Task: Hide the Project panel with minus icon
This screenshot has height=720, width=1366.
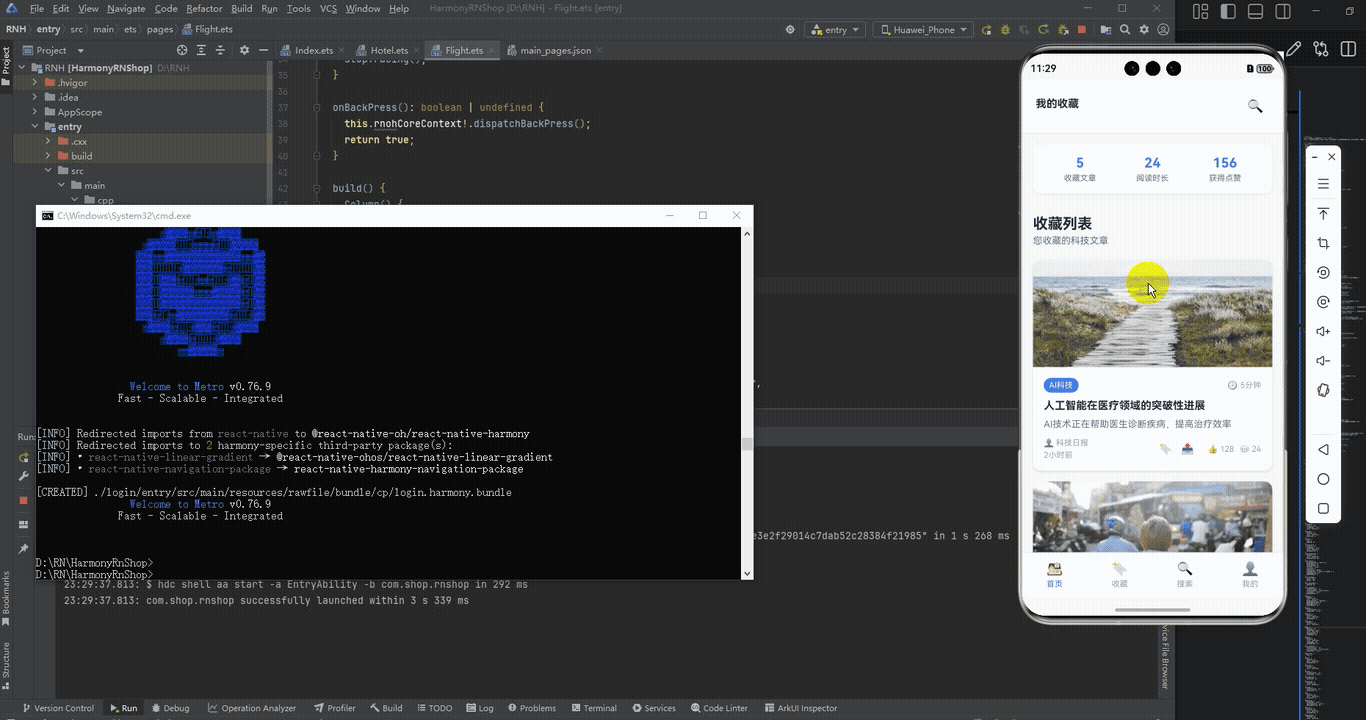Action: point(263,50)
